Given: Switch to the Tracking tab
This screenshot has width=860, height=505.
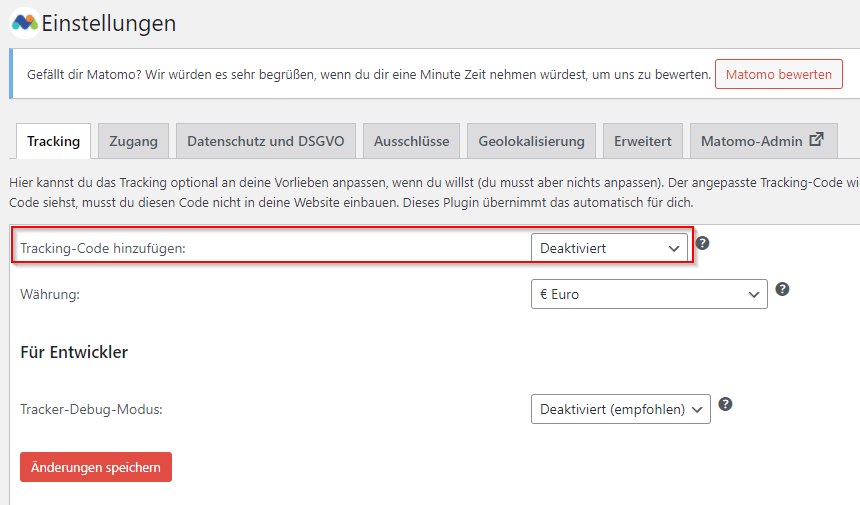Looking at the screenshot, I should tap(54, 141).
